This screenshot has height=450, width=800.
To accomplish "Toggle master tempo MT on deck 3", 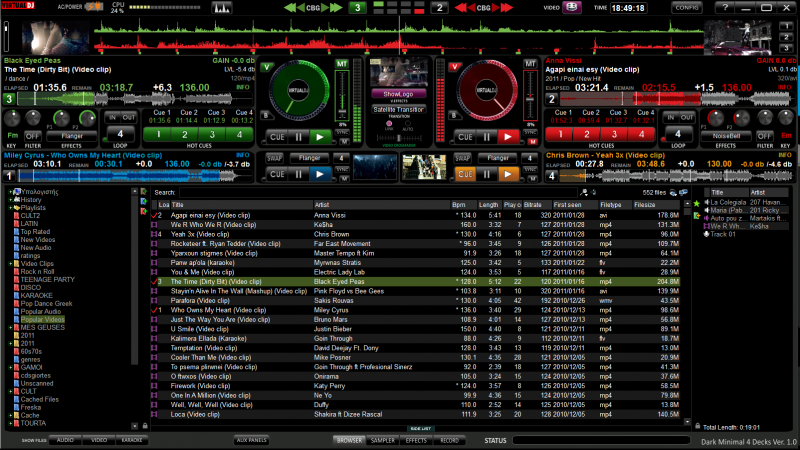I will (341, 64).
